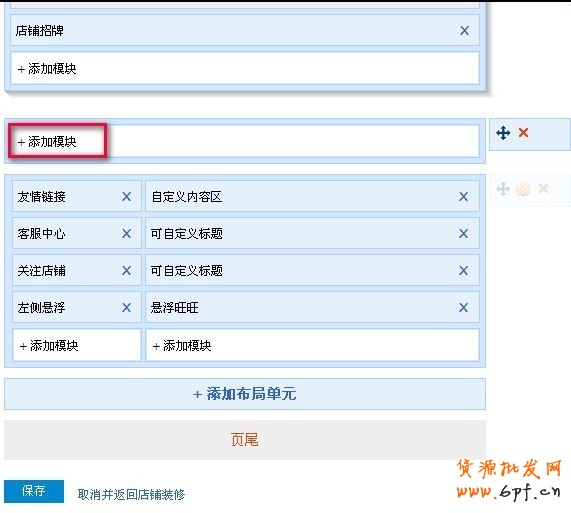Delete the layout unit with the red X
Screen dimensions: 571x513
point(523,133)
